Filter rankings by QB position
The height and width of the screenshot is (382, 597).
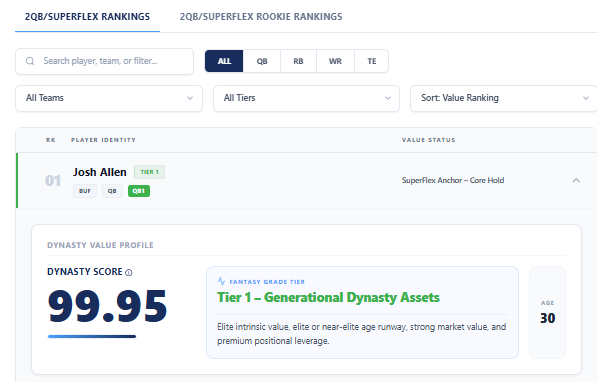[x=262, y=61]
